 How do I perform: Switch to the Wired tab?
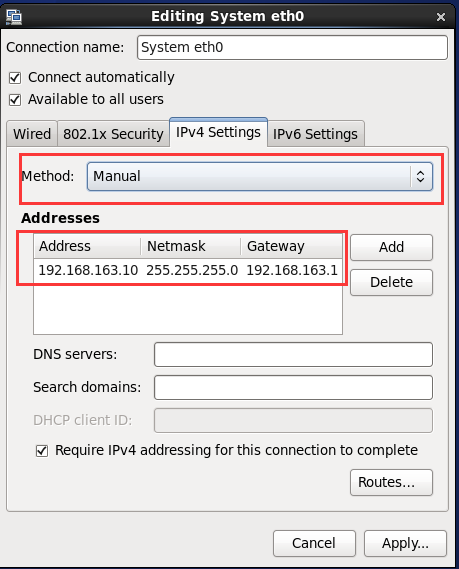[x=32, y=134]
